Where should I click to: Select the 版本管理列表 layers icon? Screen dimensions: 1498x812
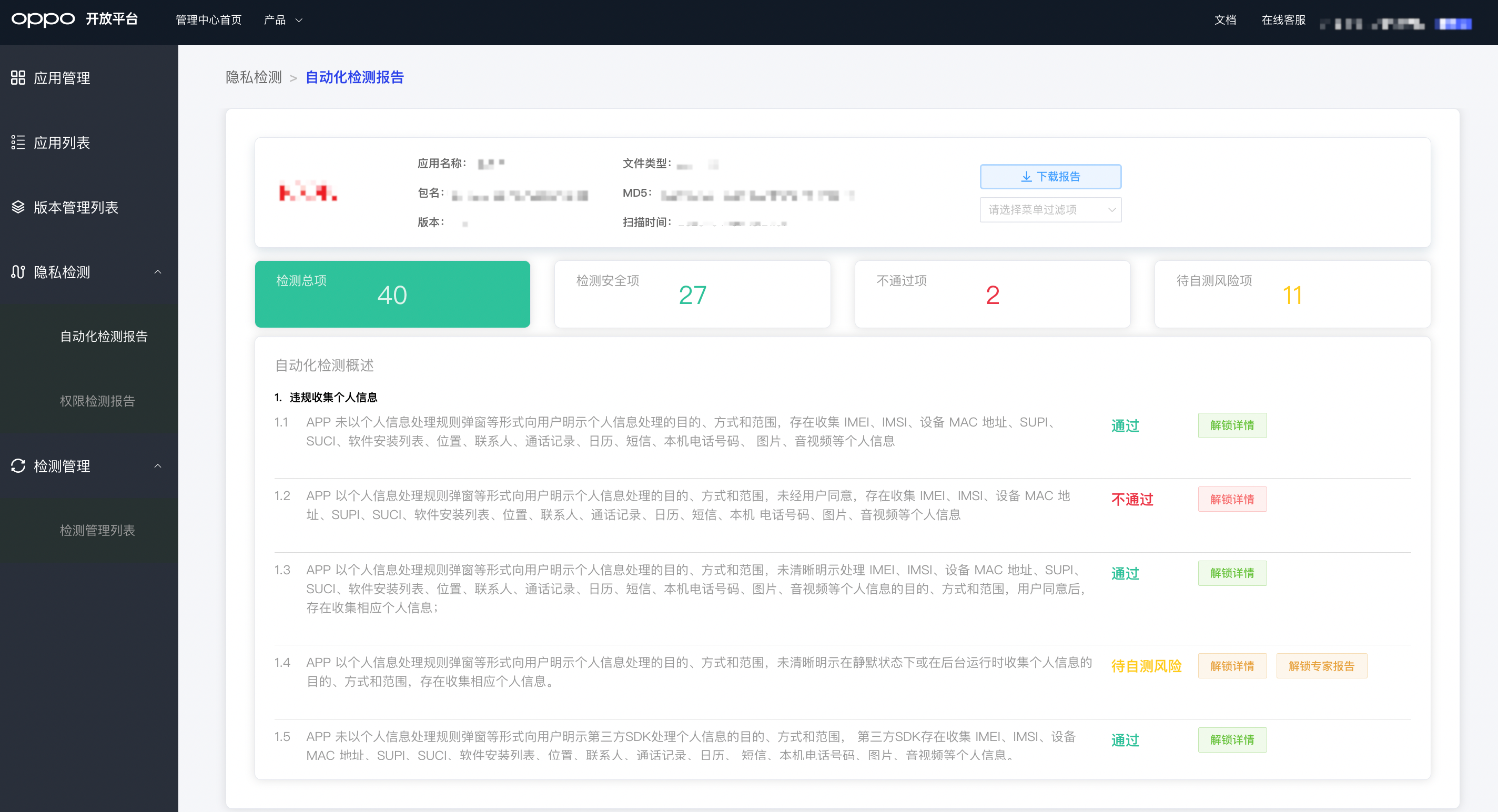point(17,208)
